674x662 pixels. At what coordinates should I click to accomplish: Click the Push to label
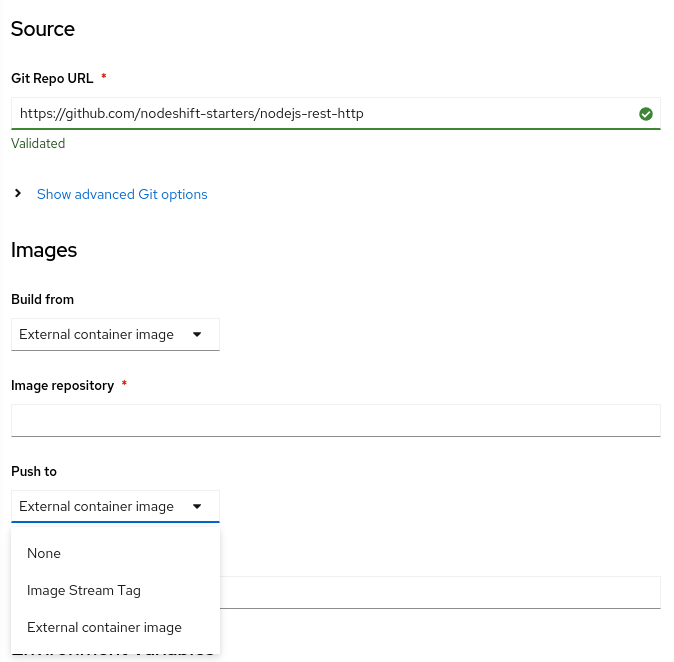34,472
